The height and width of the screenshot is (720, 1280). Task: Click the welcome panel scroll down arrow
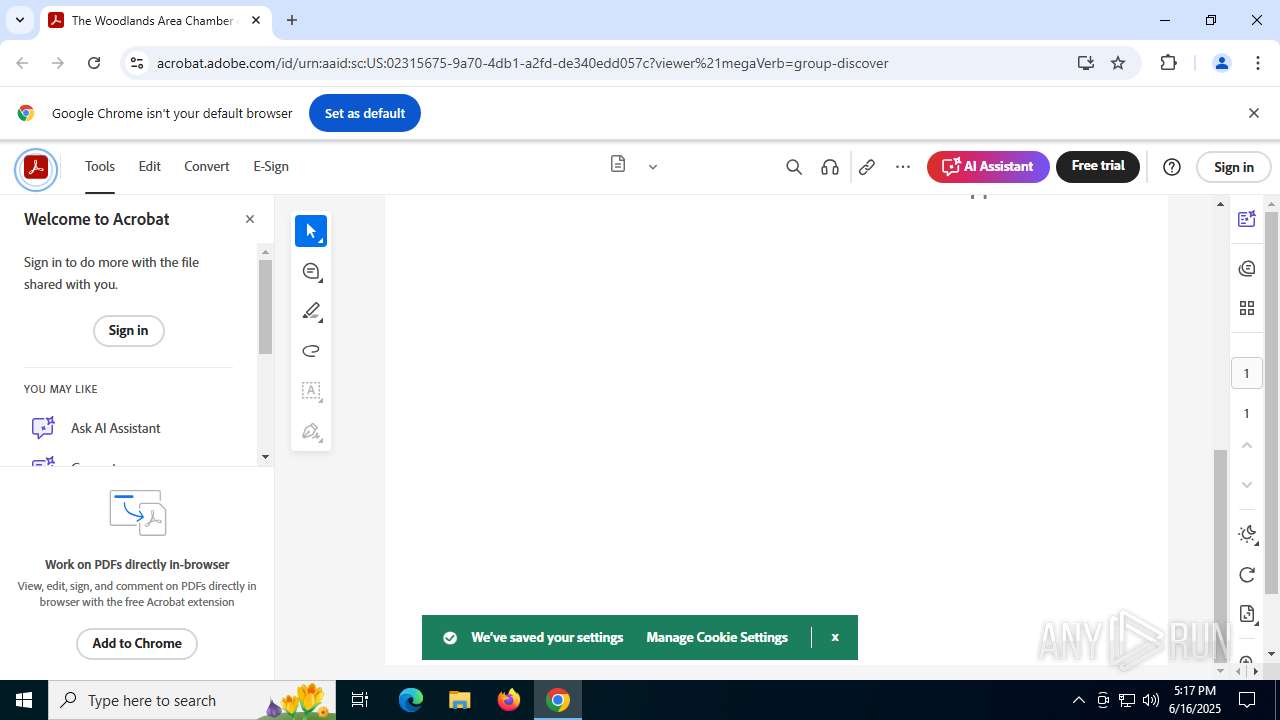[265, 457]
